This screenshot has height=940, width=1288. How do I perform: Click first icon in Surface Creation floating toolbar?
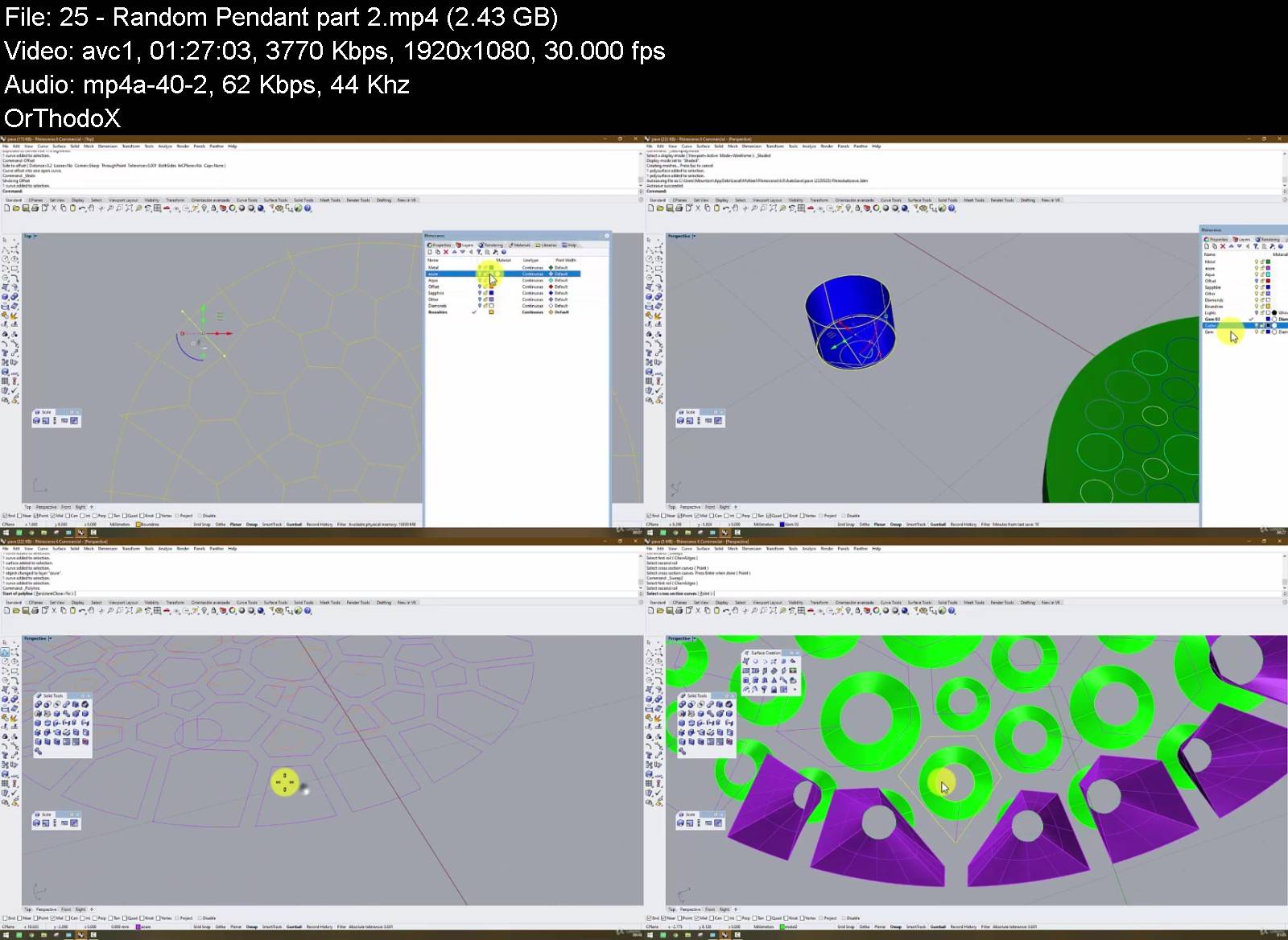[746, 661]
